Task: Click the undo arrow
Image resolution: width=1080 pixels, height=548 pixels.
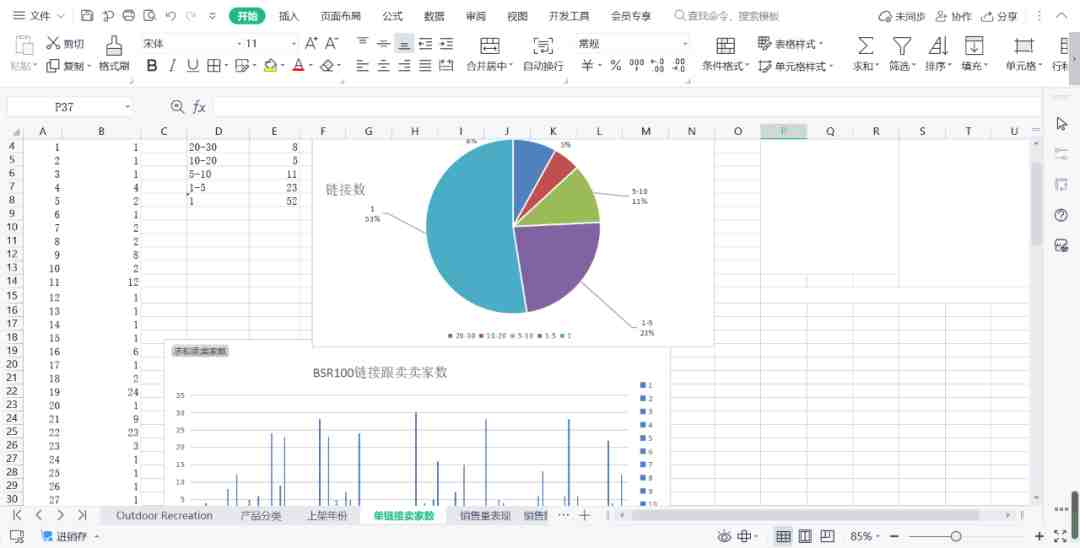Action: tap(171, 16)
